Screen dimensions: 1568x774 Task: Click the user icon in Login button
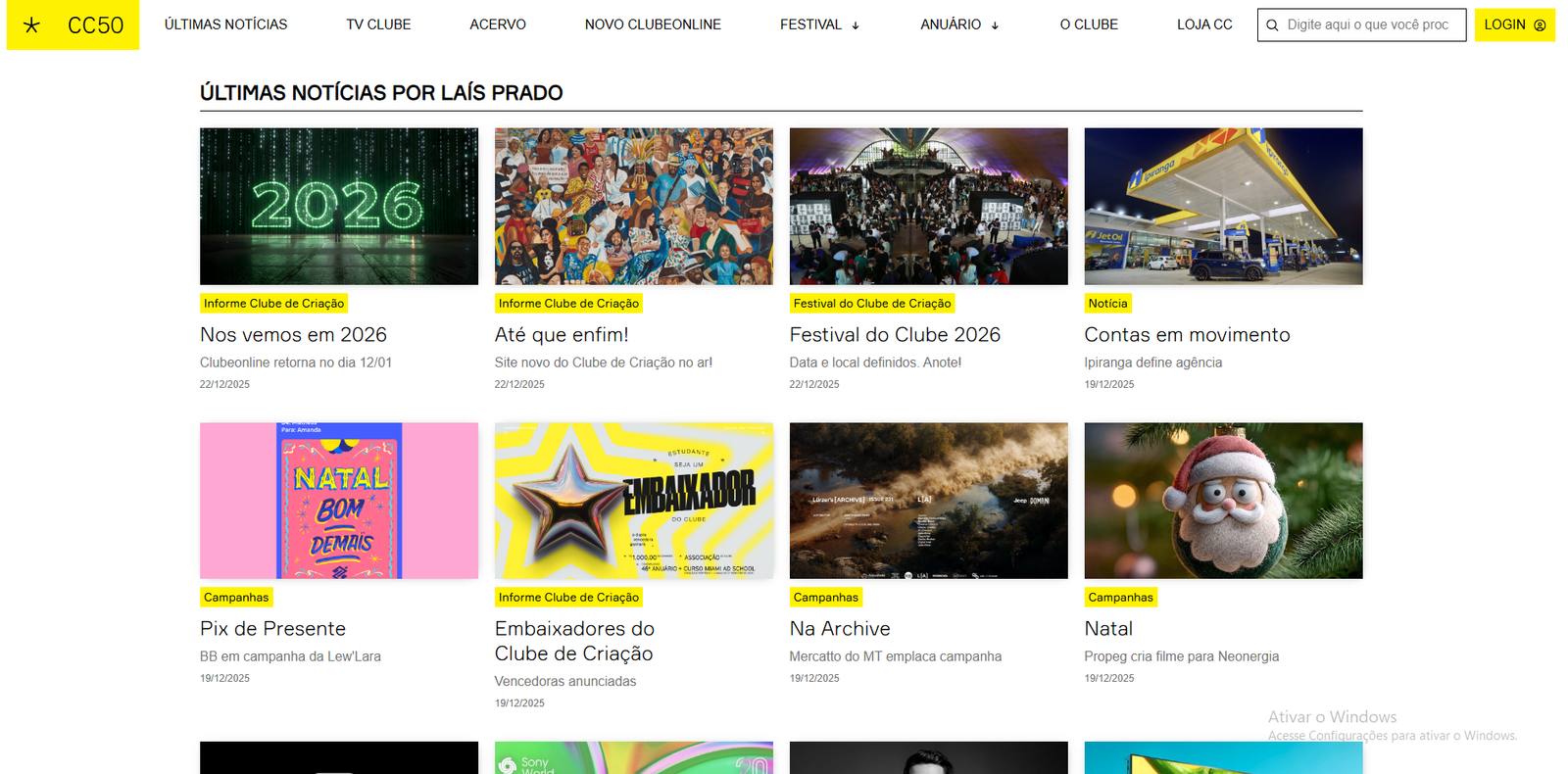1540,25
